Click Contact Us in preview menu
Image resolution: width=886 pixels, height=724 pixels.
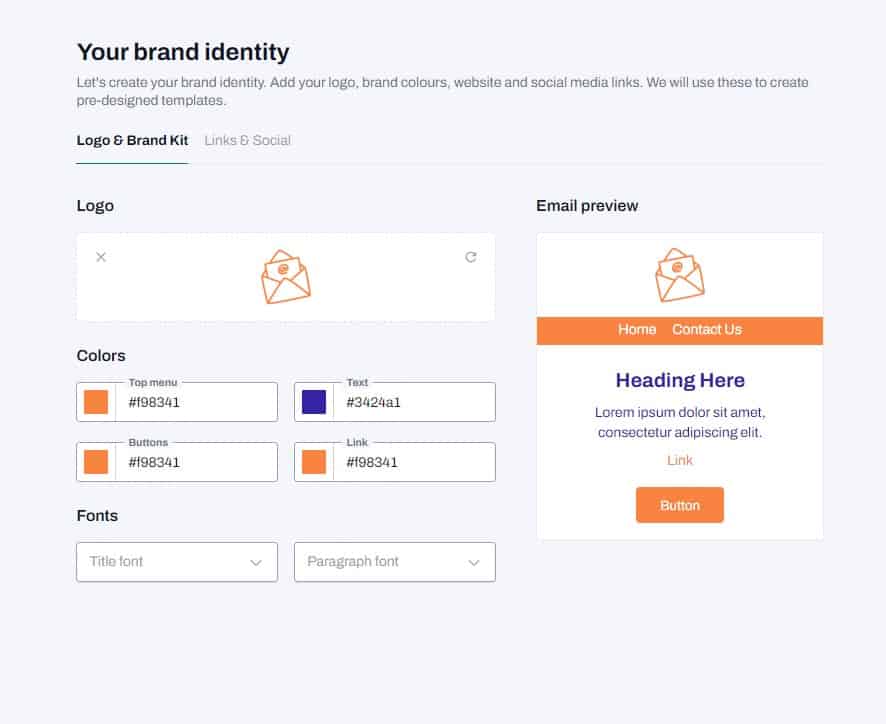click(707, 330)
